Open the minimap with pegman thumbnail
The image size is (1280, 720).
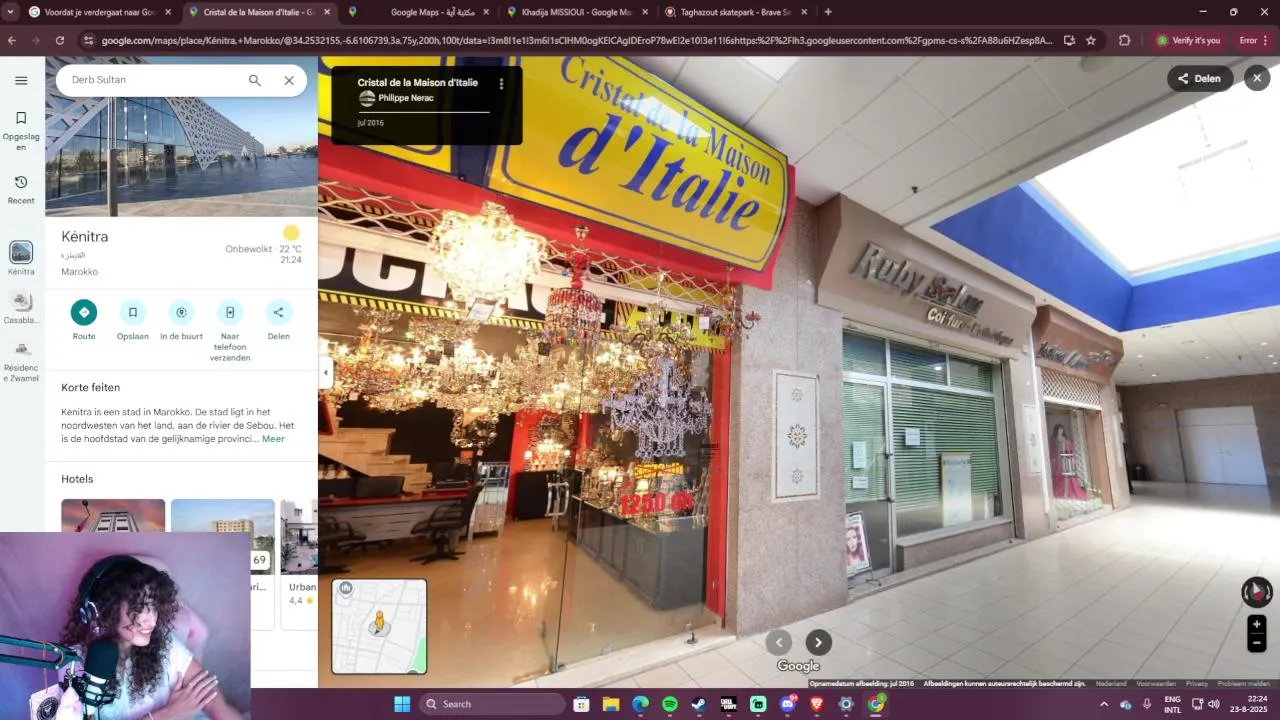click(379, 626)
